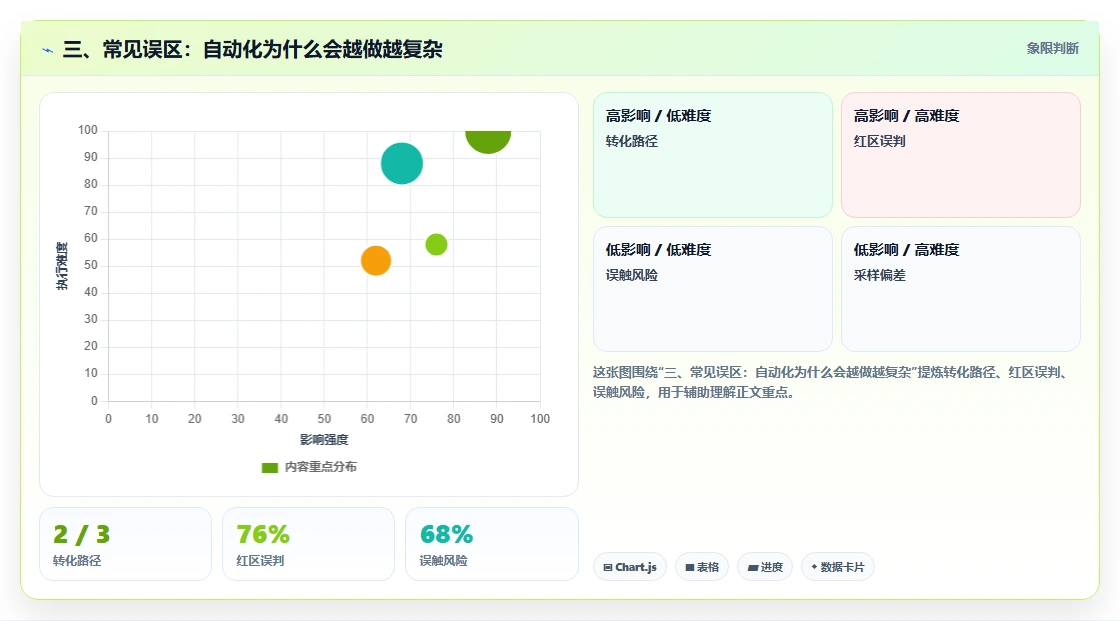Viewport: 1120px width, 621px height.
Task: Select the Chart.js tag chip
Action: (x=629, y=567)
